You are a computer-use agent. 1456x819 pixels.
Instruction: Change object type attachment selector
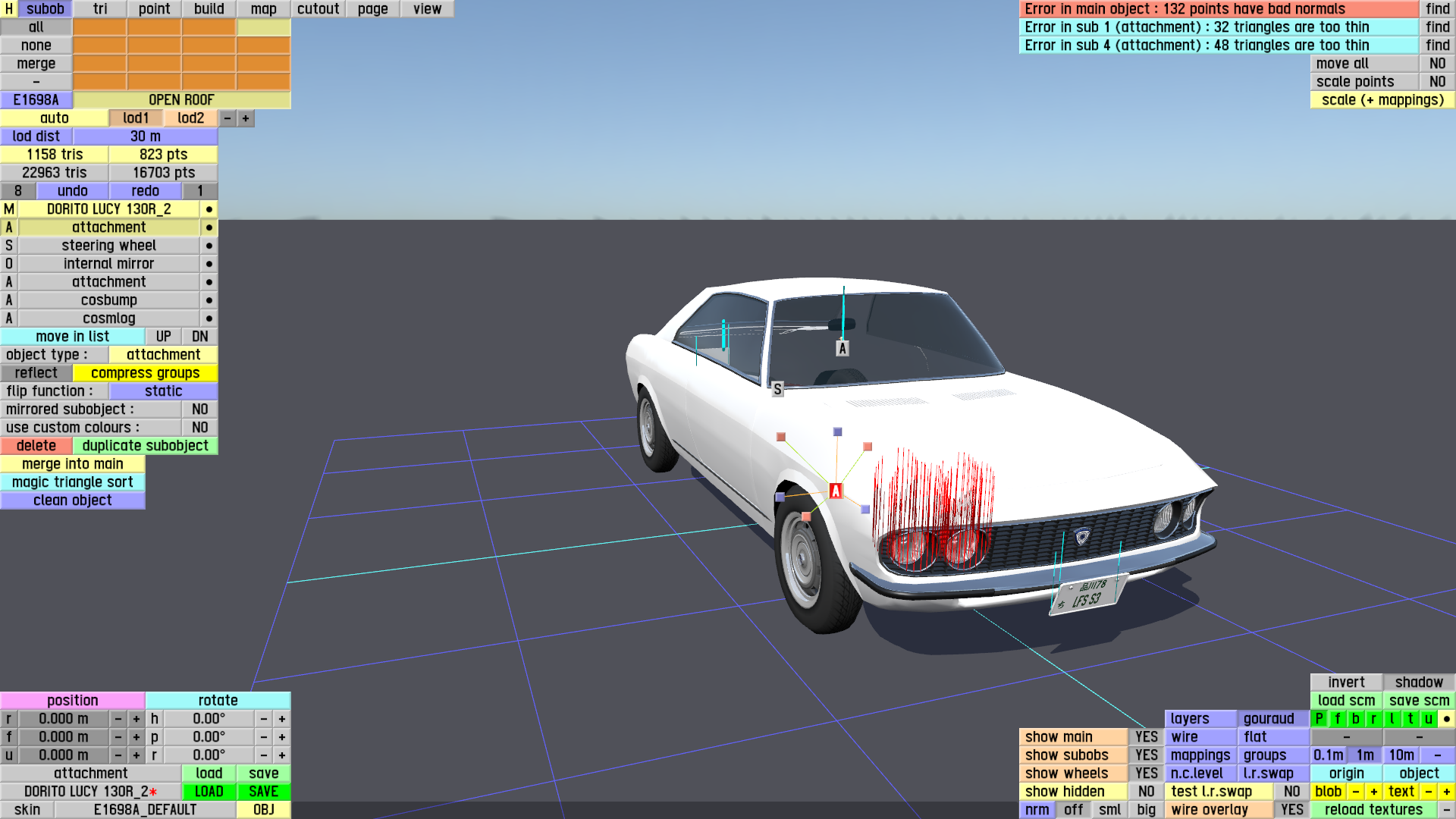pyautogui.click(x=163, y=355)
